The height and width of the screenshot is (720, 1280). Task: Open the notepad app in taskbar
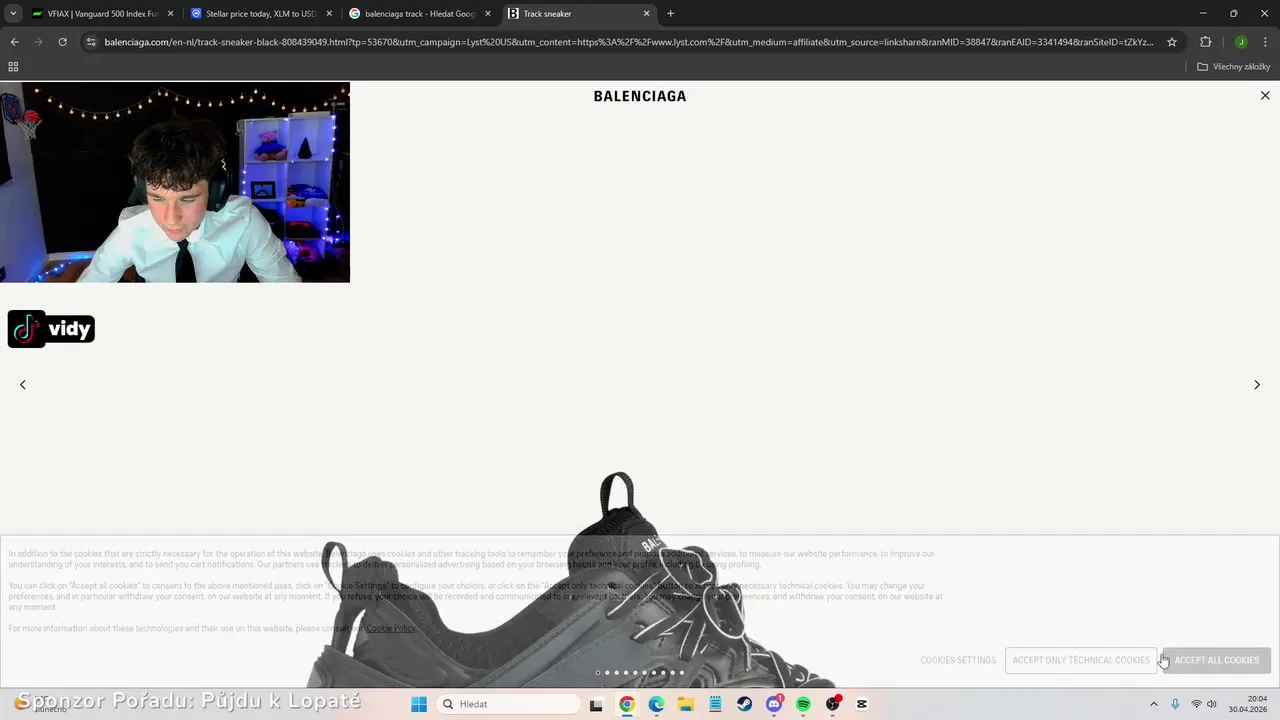(715, 704)
